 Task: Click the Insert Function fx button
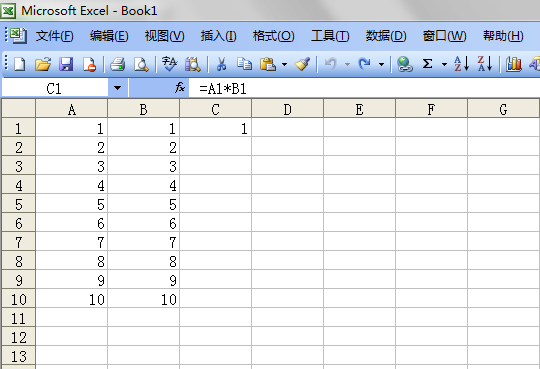180,88
